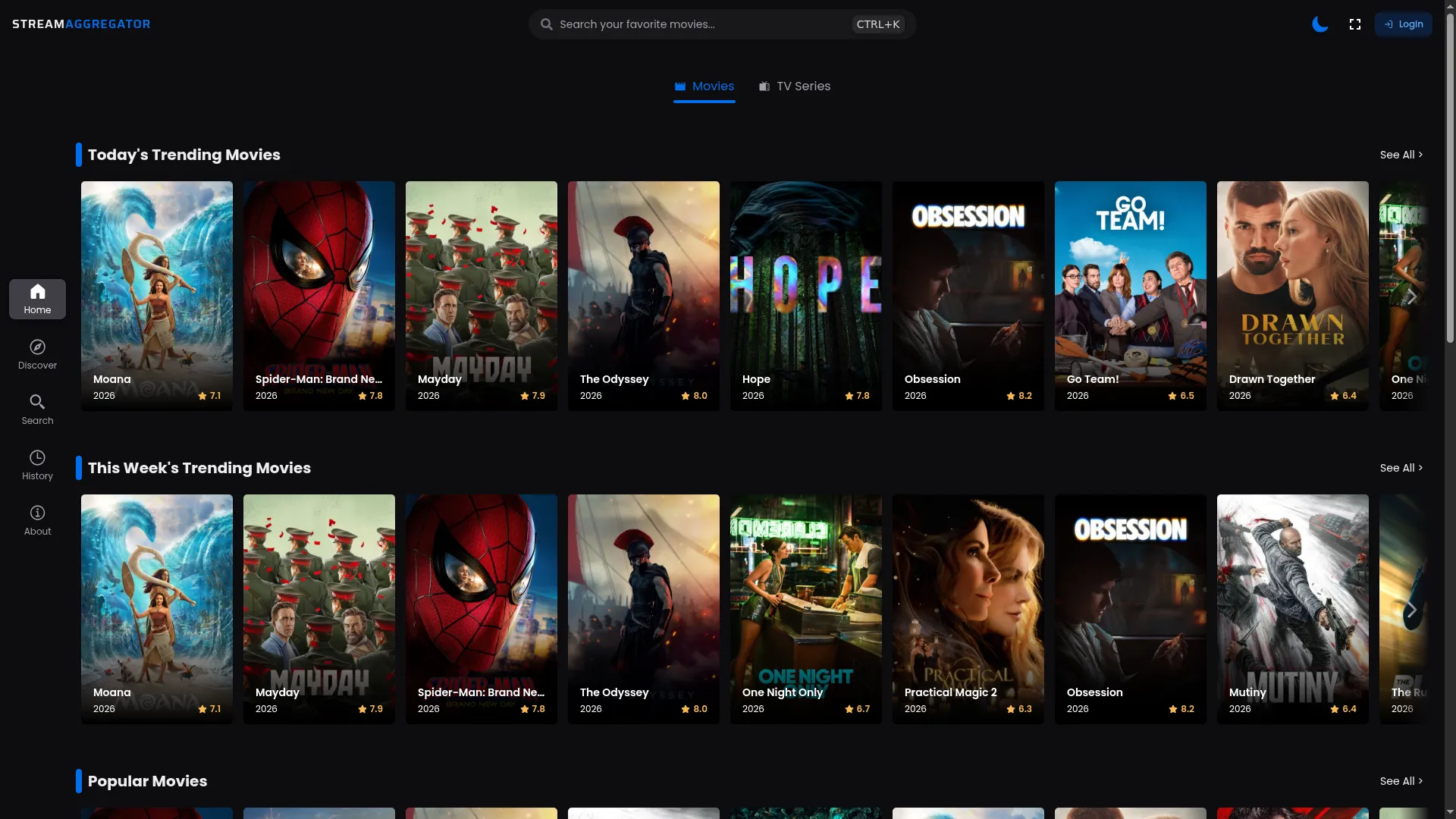Click the StreamAggregator logo

[x=81, y=24]
